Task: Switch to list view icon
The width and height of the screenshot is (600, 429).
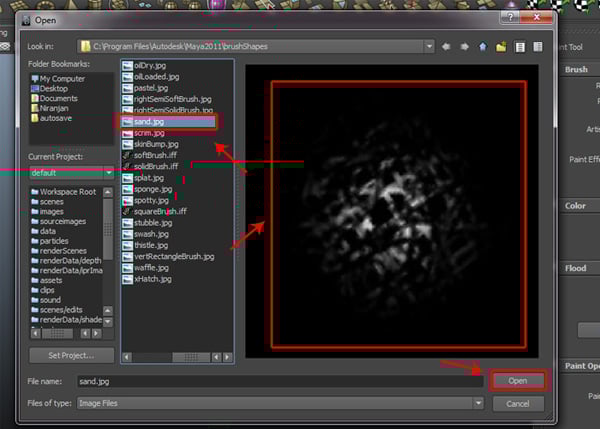Action: (x=519, y=46)
